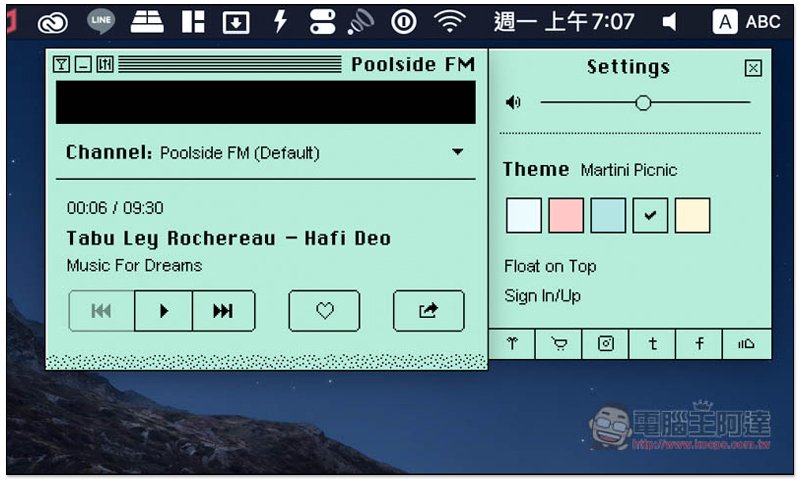Minimize the Poolside FM player window
This screenshot has width=800, height=480.
83,64
